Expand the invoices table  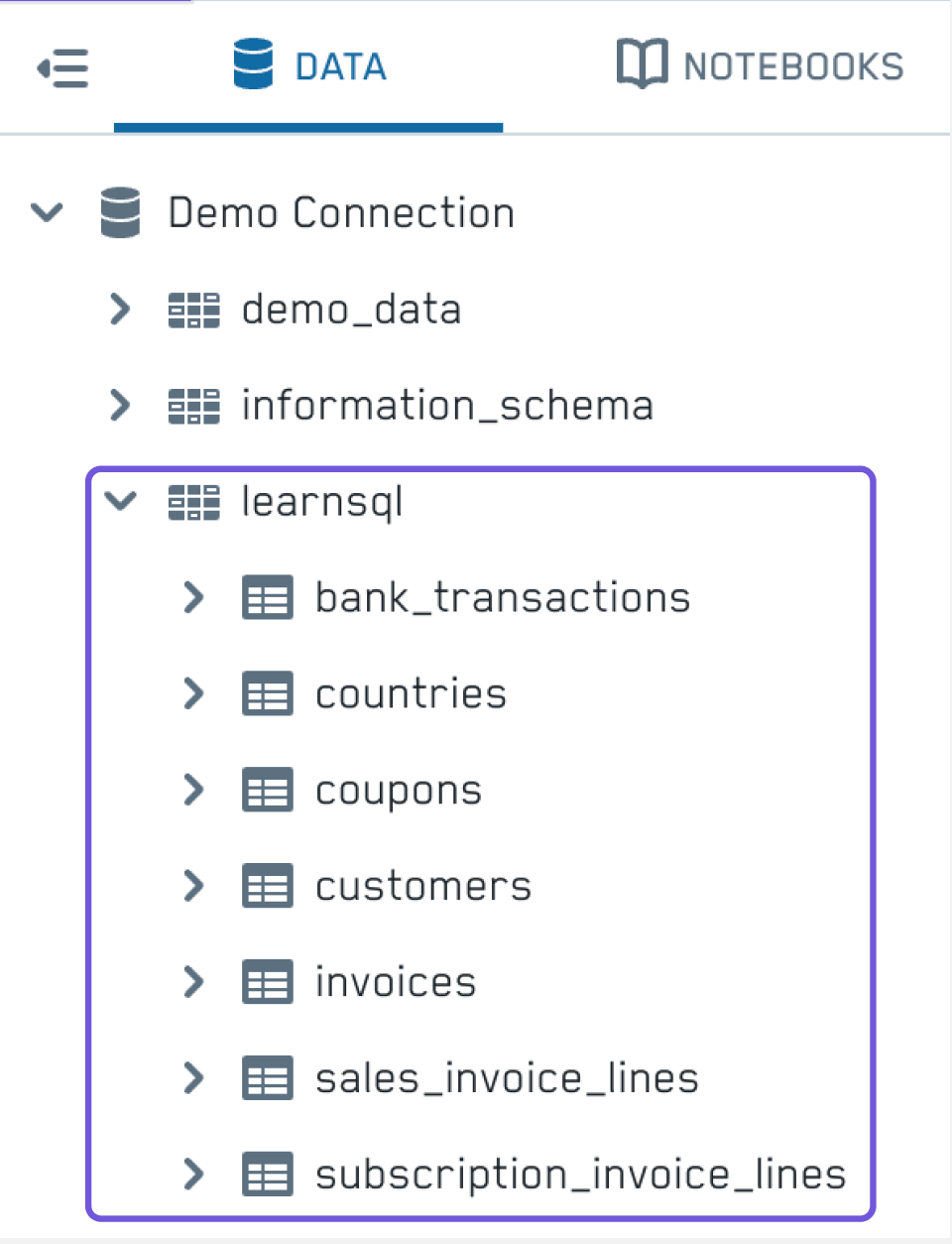193,982
